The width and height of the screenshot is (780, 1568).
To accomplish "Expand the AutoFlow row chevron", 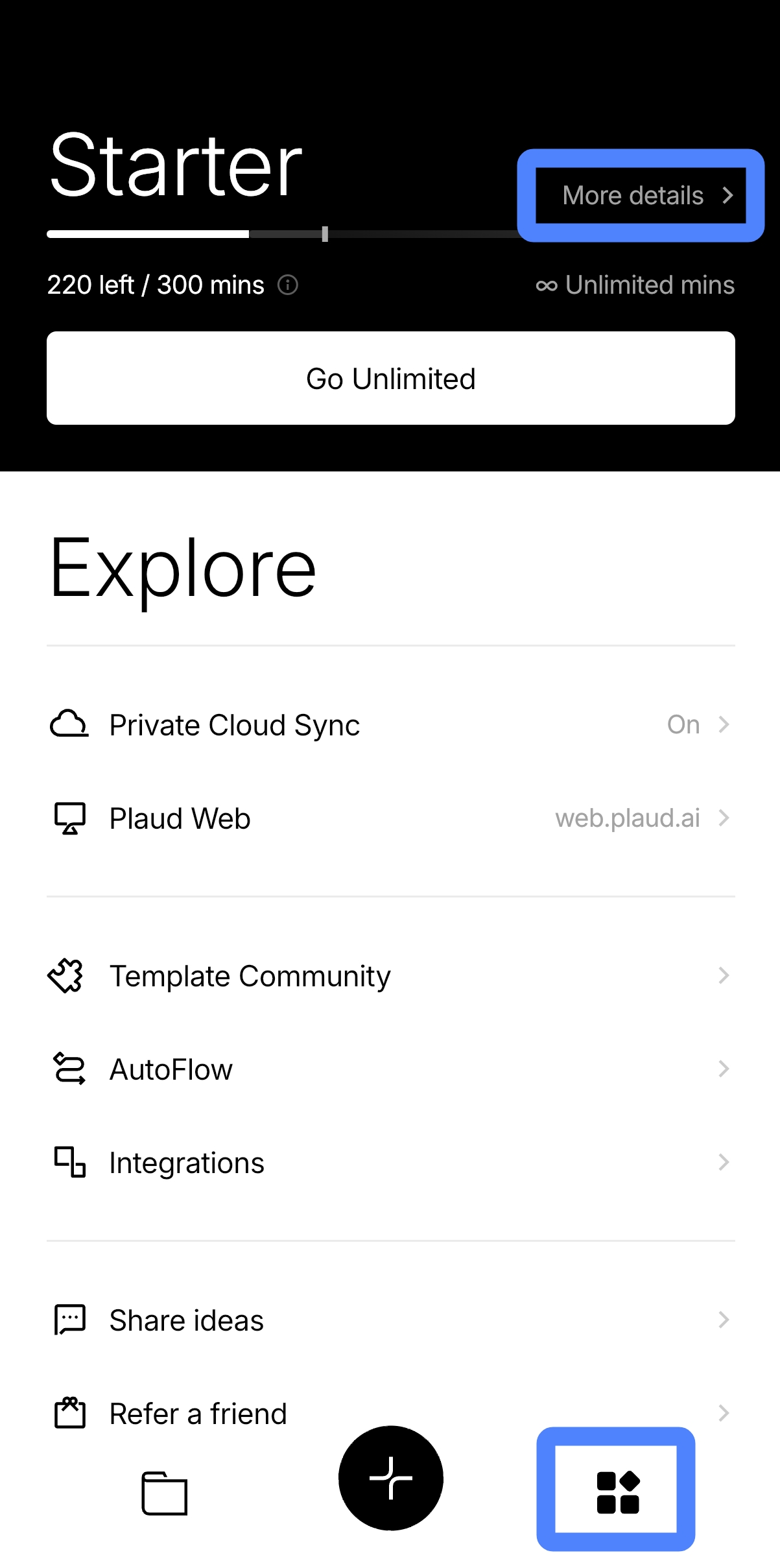I will [724, 1069].
